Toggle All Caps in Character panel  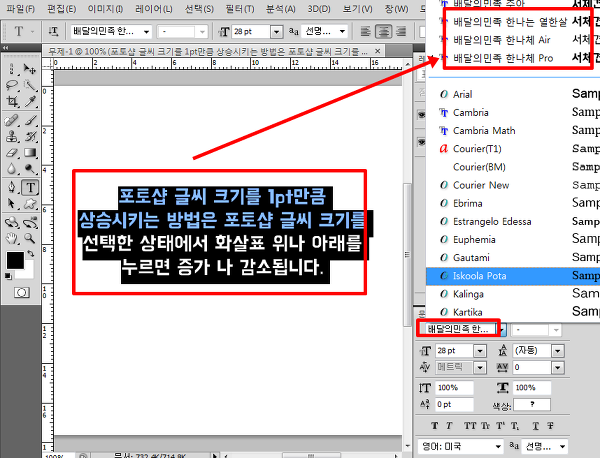click(470, 426)
